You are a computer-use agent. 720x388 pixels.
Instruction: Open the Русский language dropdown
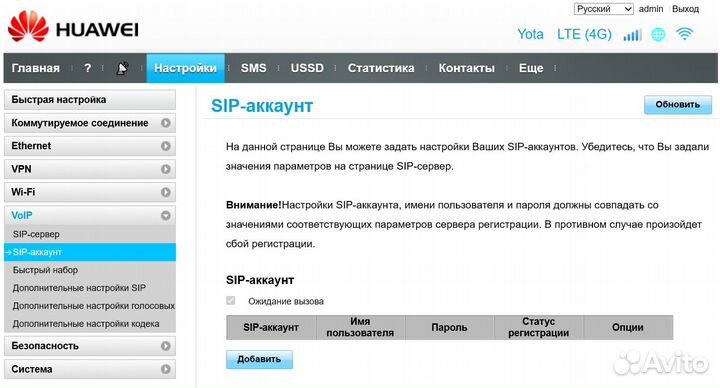coord(603,9)
